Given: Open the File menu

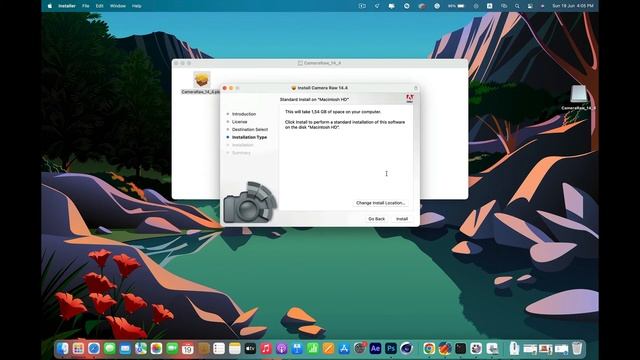Looking at the screenshot, I should pyautogui.click(x=86, y=6).
